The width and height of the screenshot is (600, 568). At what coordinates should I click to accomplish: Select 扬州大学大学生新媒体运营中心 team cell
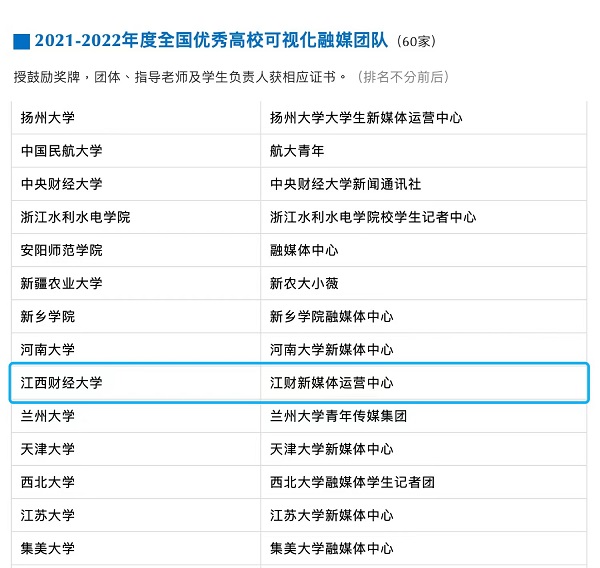tap(366, 118)
